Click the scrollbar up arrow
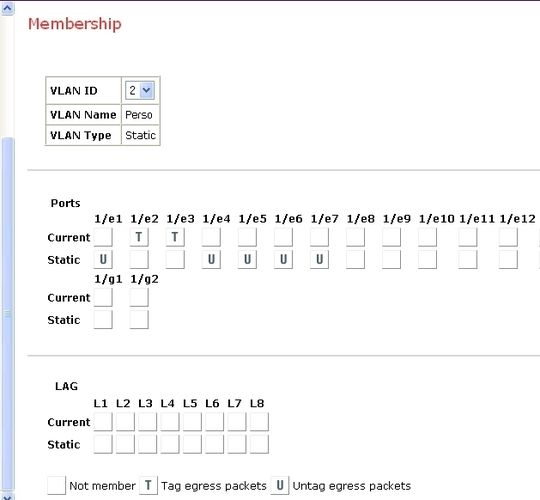The height and width of the screenshot is (500, 540). 8,8
